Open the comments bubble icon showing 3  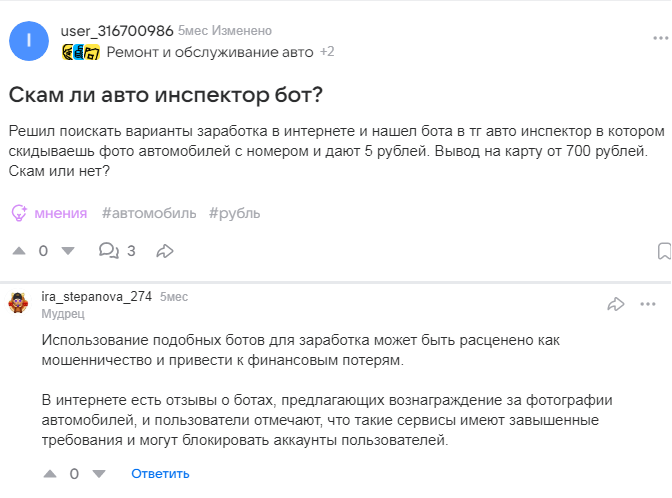(108, 250)
